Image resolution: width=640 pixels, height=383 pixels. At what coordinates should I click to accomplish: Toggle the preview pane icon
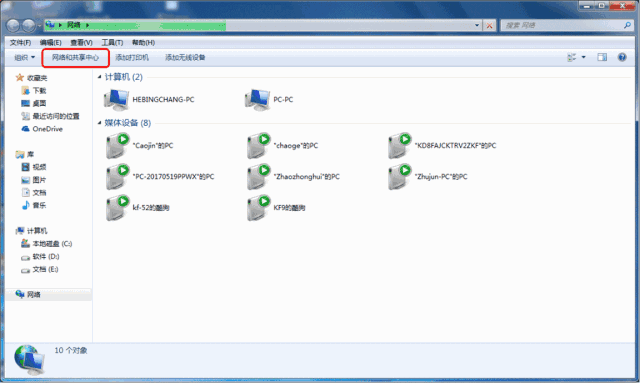click(x=602, y=58)
